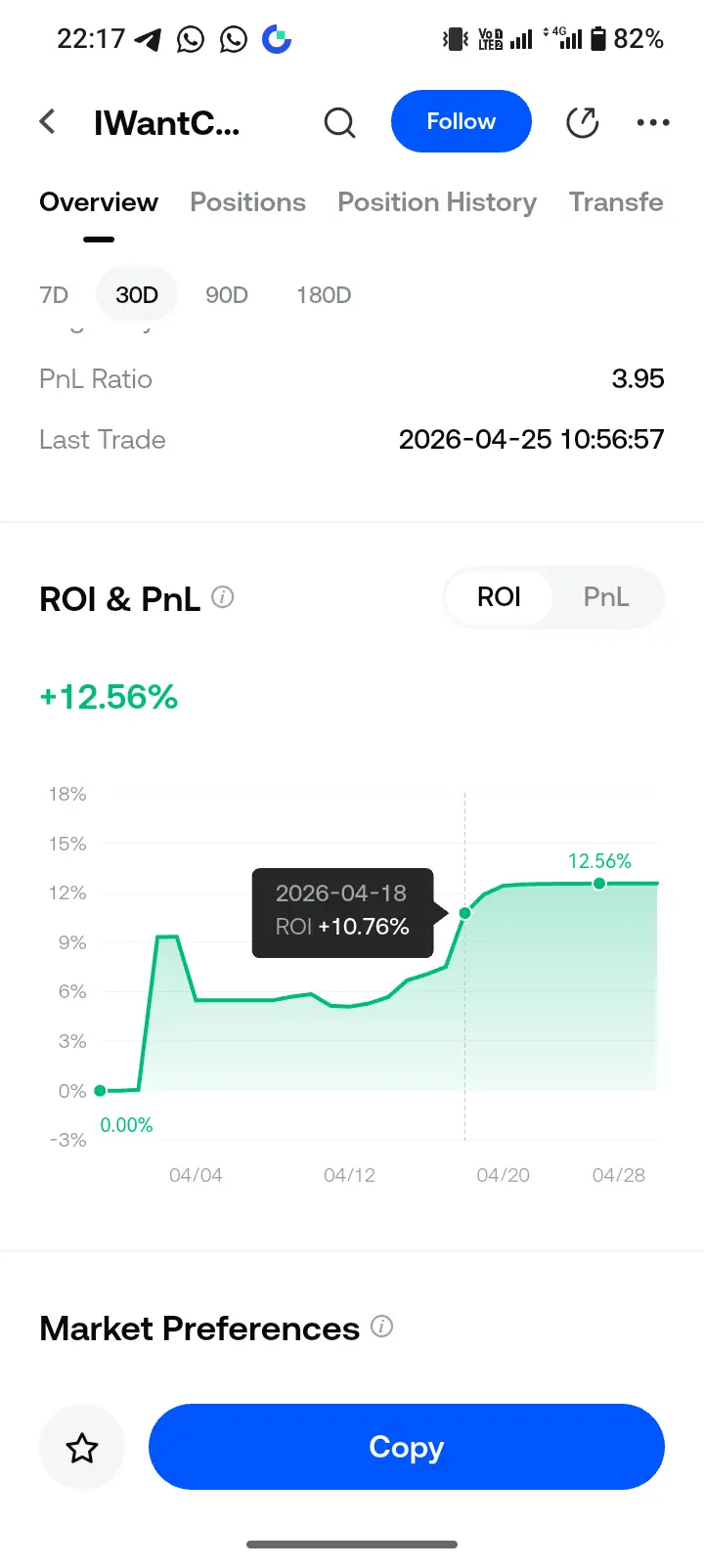
Task: Select the 30D time range
Action: coord(137,295)
